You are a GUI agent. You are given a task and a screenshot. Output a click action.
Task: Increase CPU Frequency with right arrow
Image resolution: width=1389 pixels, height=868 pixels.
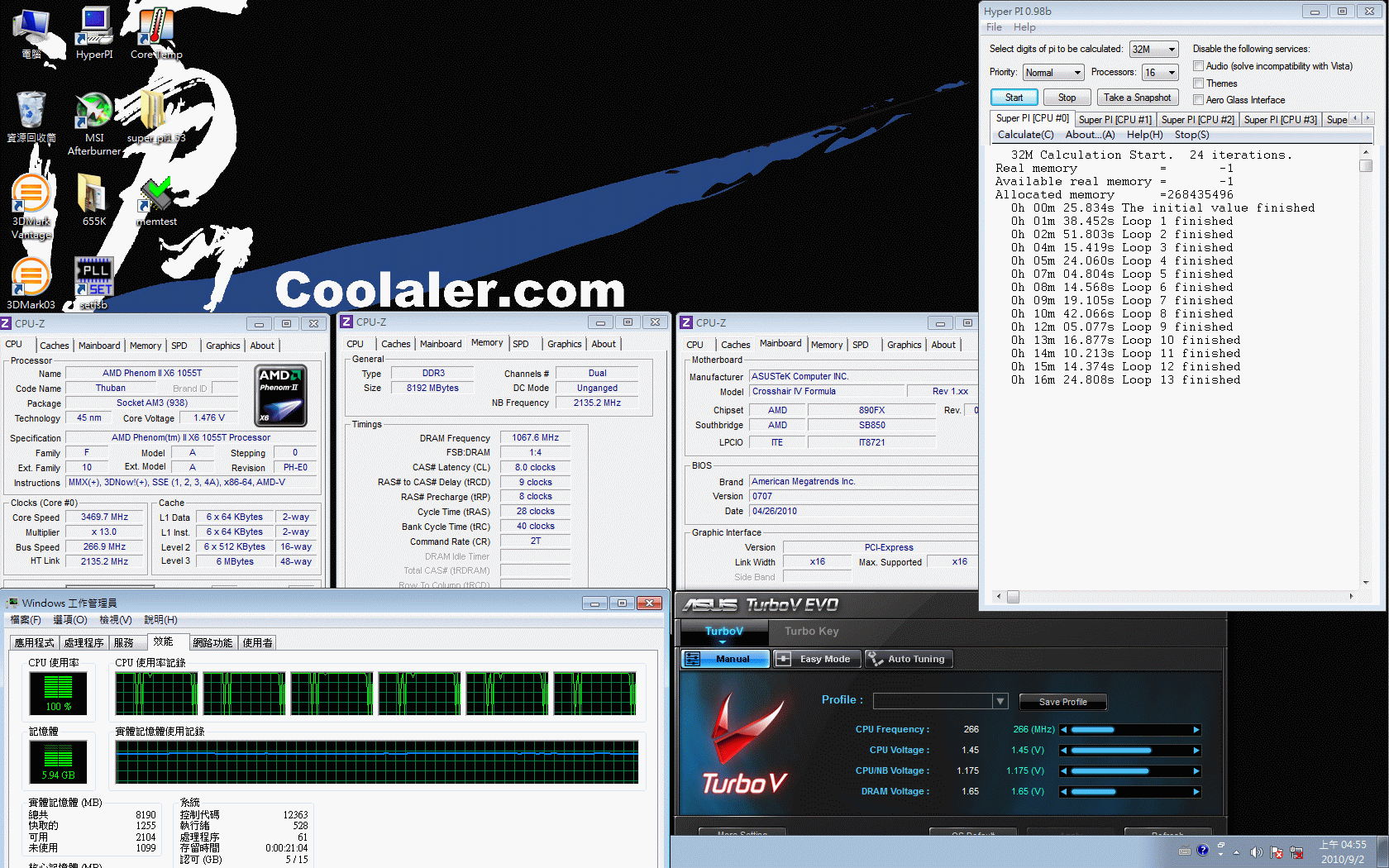(1196, 730)
